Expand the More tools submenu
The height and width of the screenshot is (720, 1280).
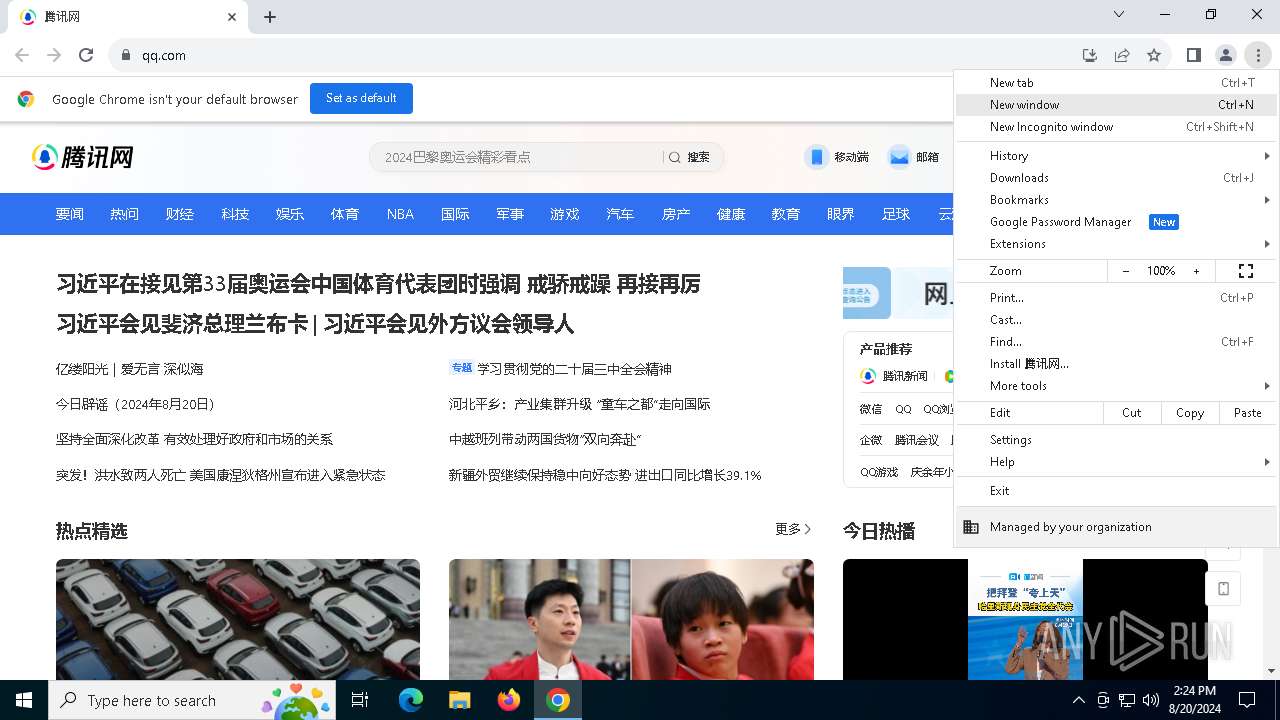click(1116, 386)
